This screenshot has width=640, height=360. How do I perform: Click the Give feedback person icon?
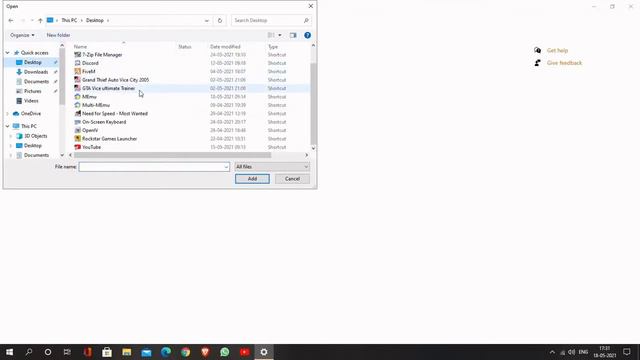pyautogui.click(x=538, y=63)
